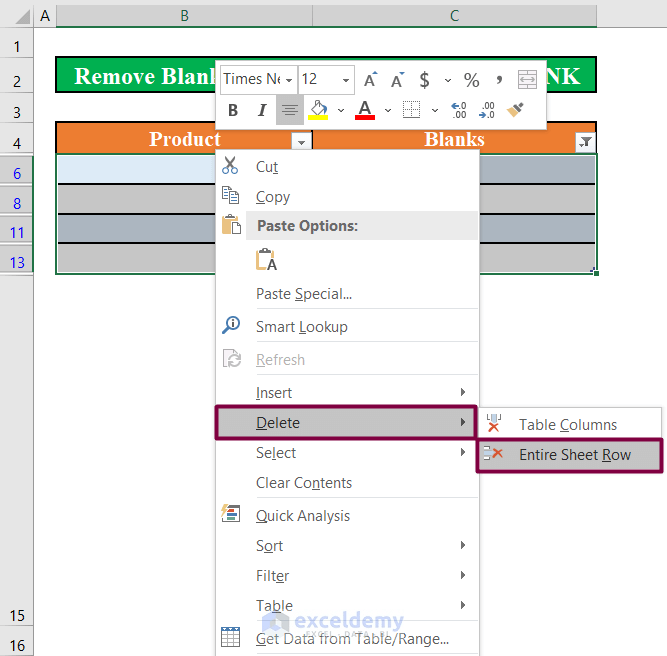Choose Entire Sheet Row
The height and width of the screenshot is (656, 667).
(x=570, y=455)
